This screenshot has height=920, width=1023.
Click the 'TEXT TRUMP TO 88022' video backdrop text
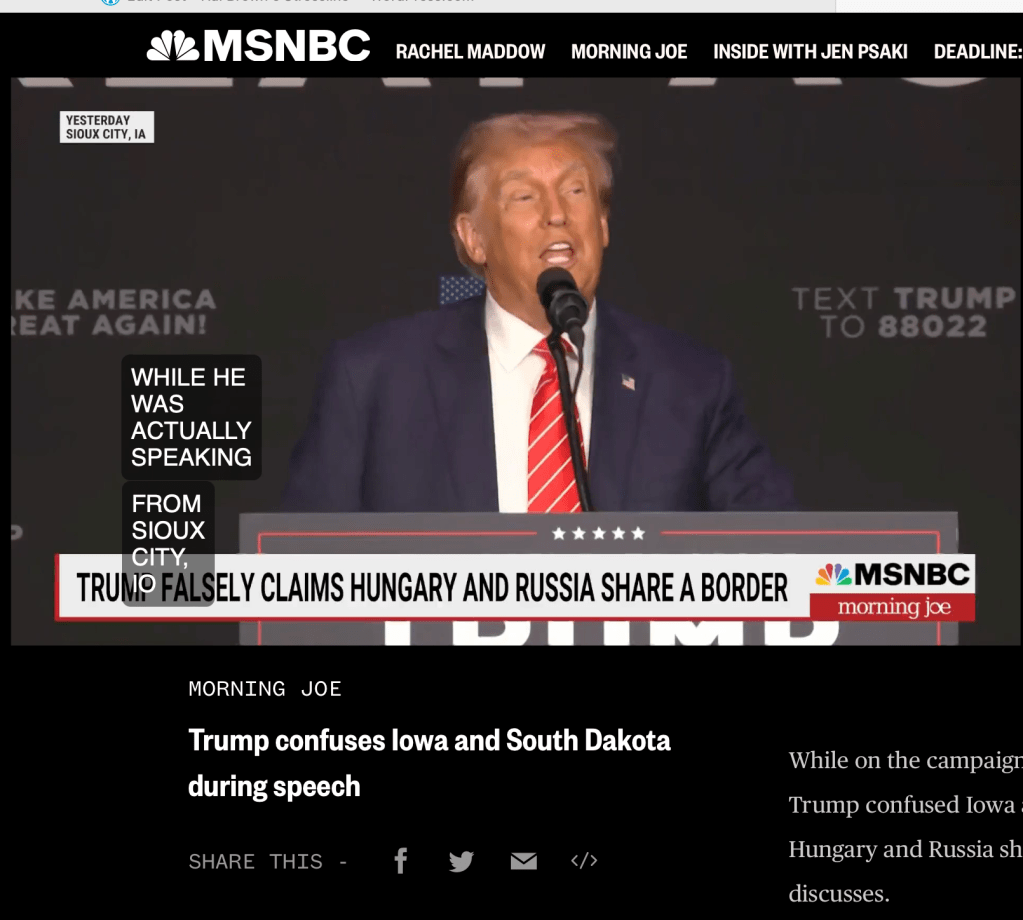904,313
